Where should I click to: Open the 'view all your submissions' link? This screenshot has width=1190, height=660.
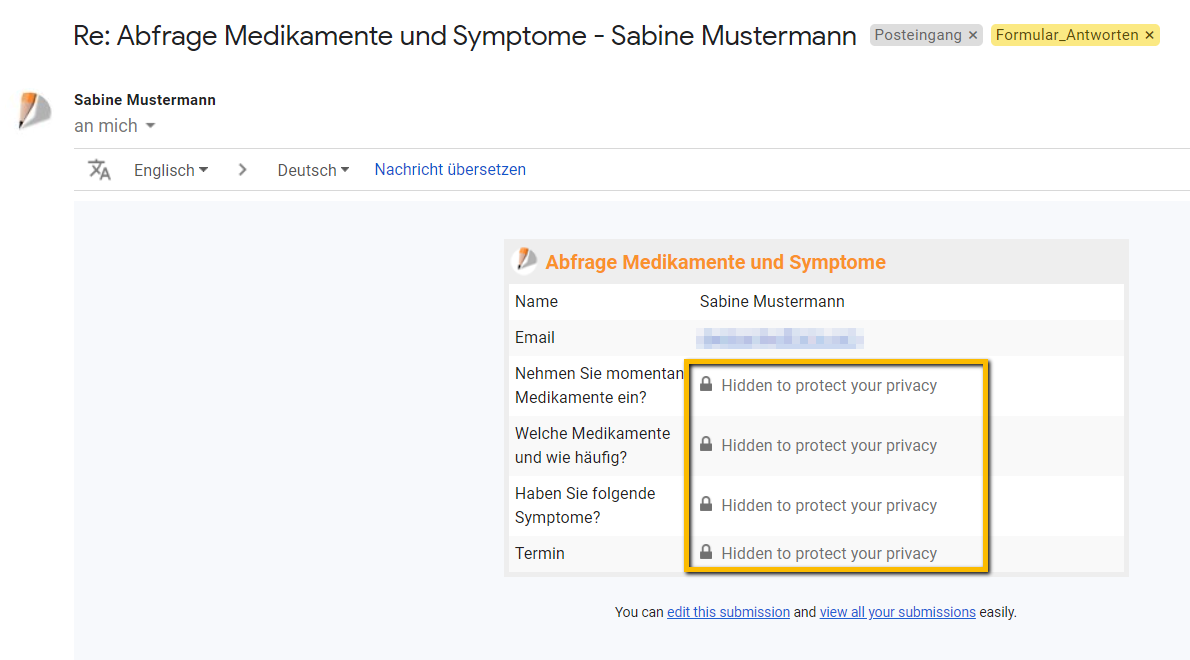(897, 612)
